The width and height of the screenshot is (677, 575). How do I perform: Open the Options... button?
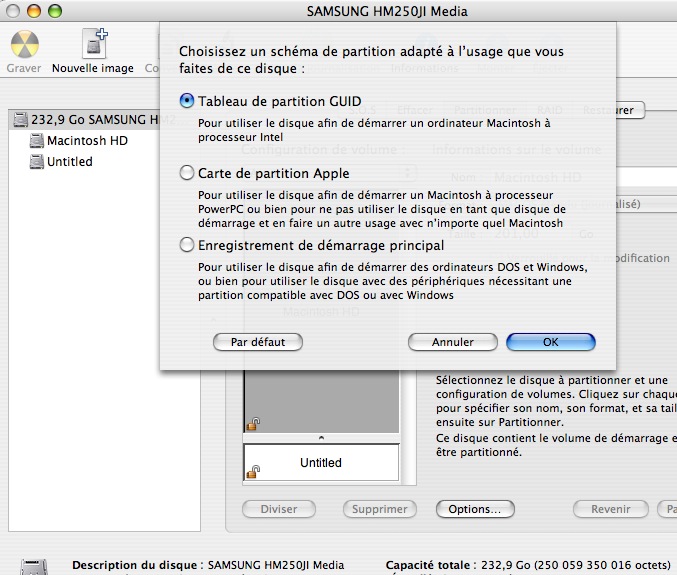[x=475, y=509]
